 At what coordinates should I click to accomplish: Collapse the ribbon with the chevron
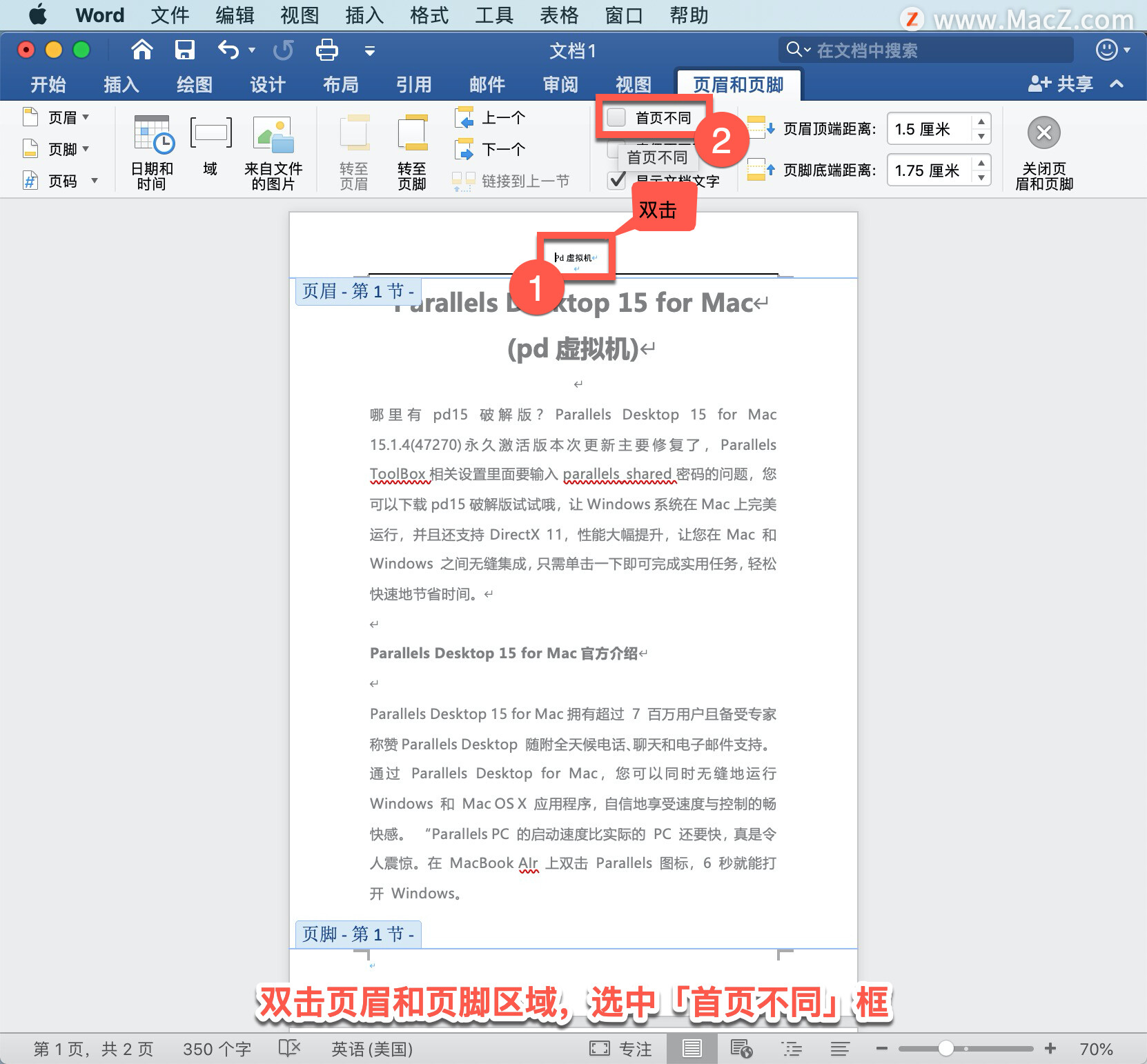coord(1117,84)
